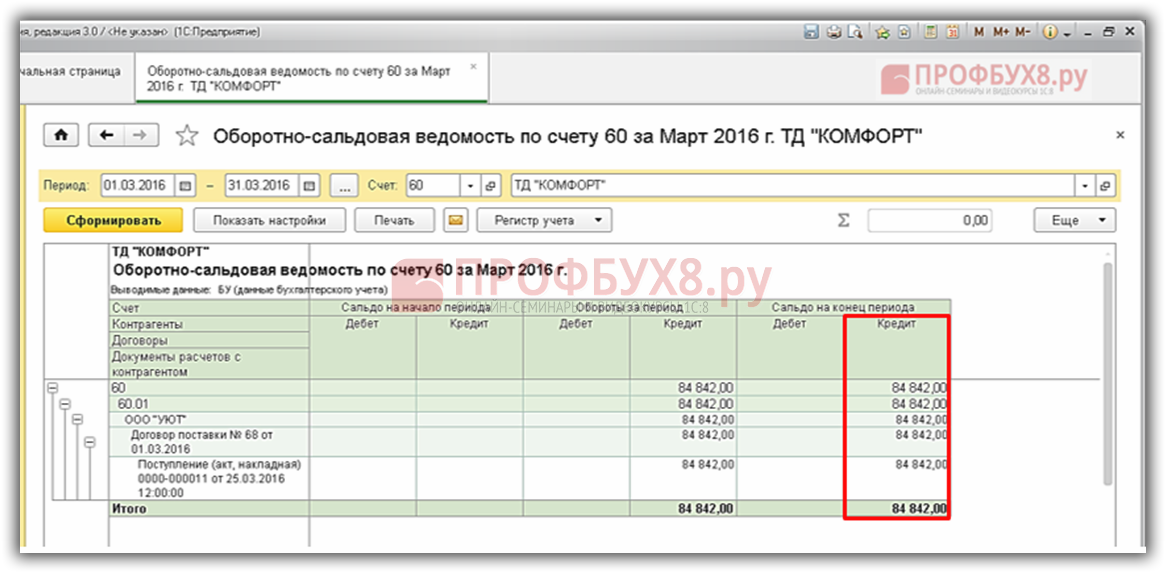Collapse the account 60 tree group
This screenshot has height=573, width=1166.
[x=52, y=388]
